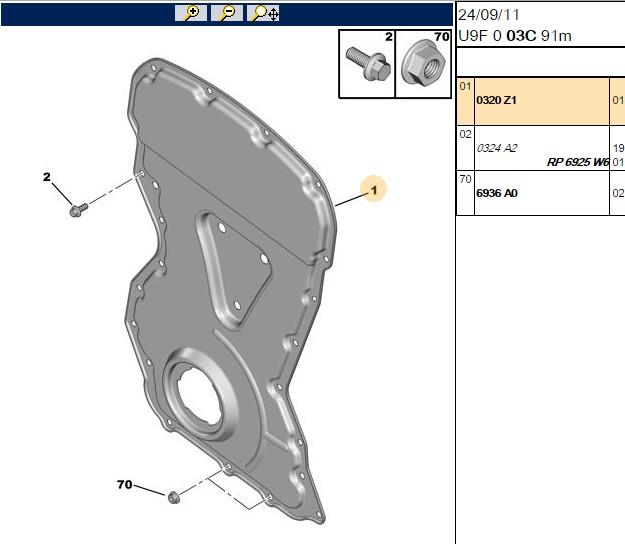This screenshot has height=544, width=625.
Task: Click callout label 2 beside the bolt
Action: (47, 177)
